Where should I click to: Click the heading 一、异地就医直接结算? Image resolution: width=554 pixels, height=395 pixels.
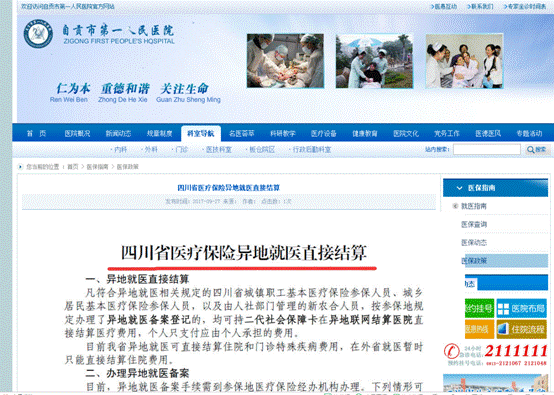coord(137,279)
